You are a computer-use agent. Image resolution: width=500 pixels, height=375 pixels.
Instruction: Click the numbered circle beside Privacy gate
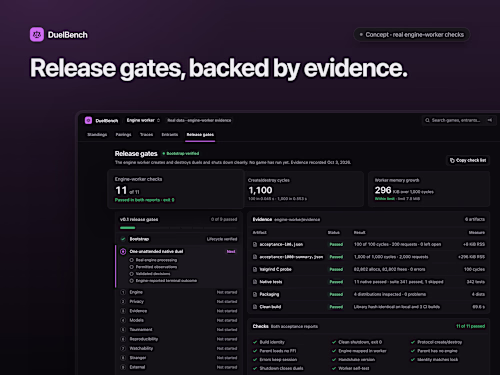123,302
